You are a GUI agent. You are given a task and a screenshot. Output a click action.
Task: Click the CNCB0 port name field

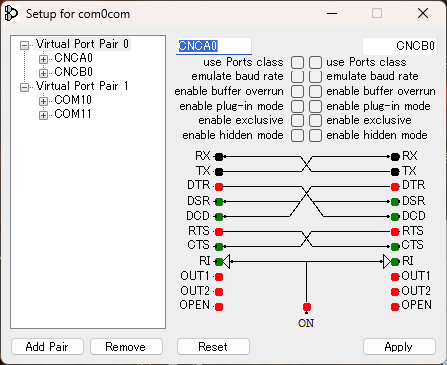tap(400, 46)
